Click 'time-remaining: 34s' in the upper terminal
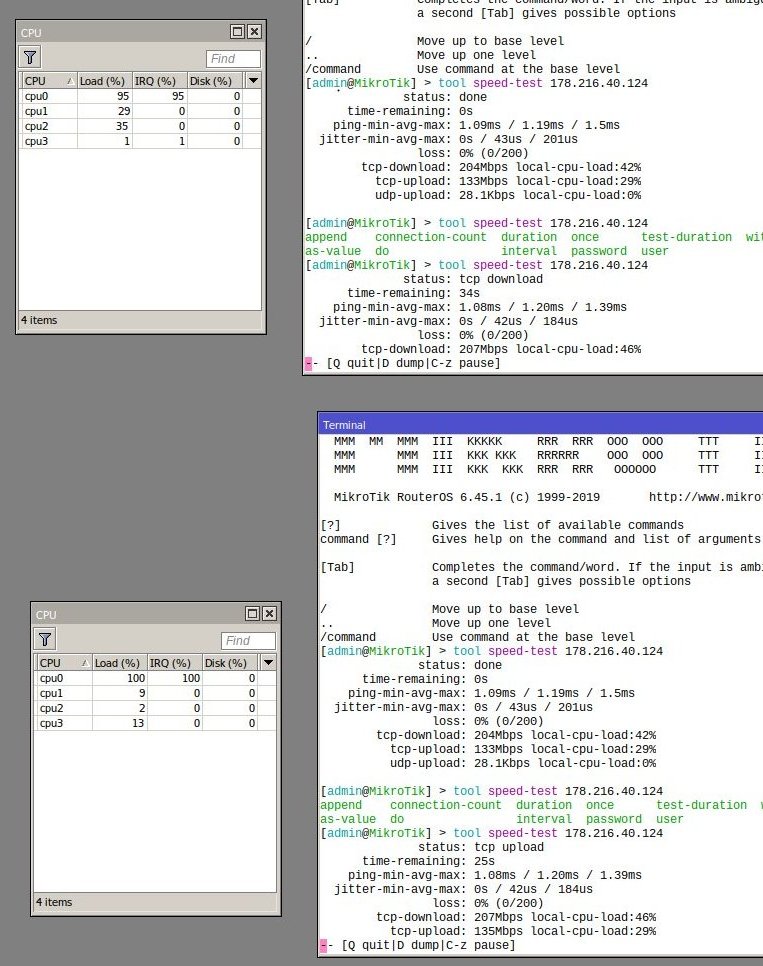 pyautogui.click(x=414, y=293)
